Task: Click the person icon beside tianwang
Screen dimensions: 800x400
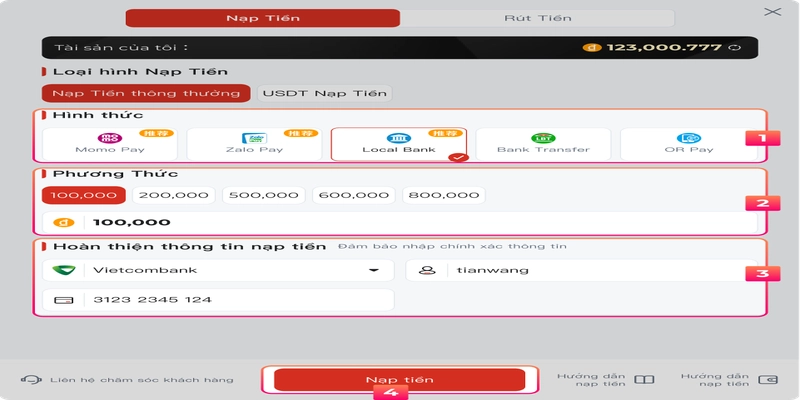Action: click(x=427, y=270)
